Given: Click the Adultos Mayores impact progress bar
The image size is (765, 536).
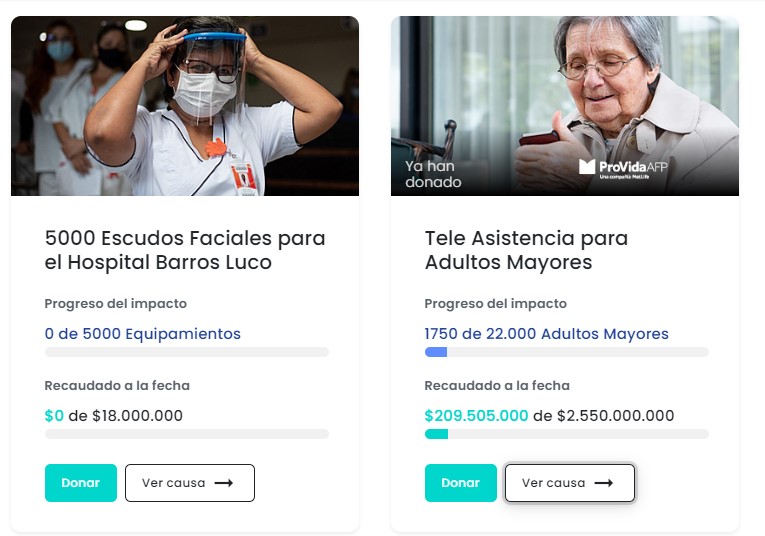Looking at the screenshot, I should click(566, 352).
